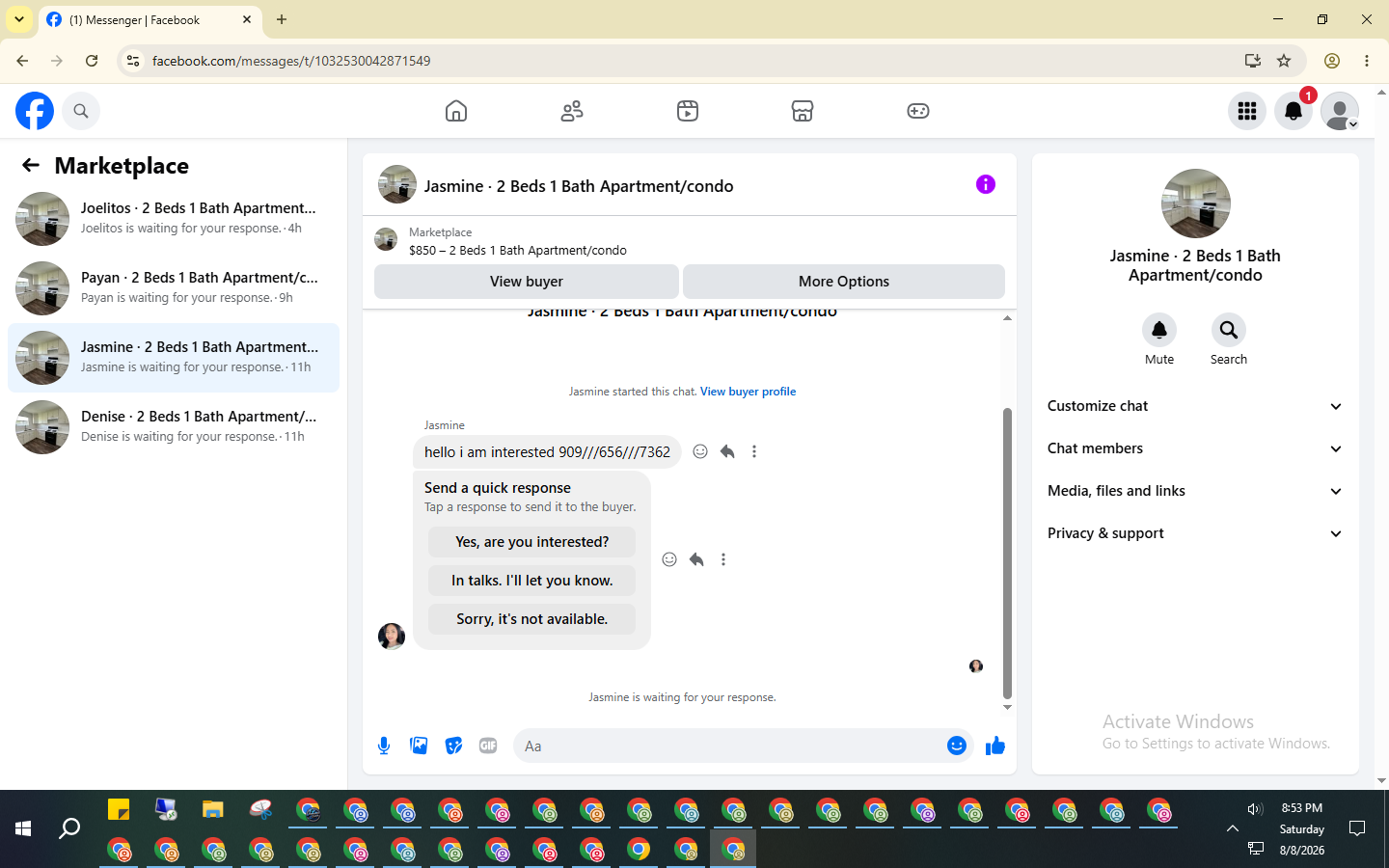Send a thumbs-up like
Image resolution: width=1389 pixels, height=868 pixels.
(995, 746)
